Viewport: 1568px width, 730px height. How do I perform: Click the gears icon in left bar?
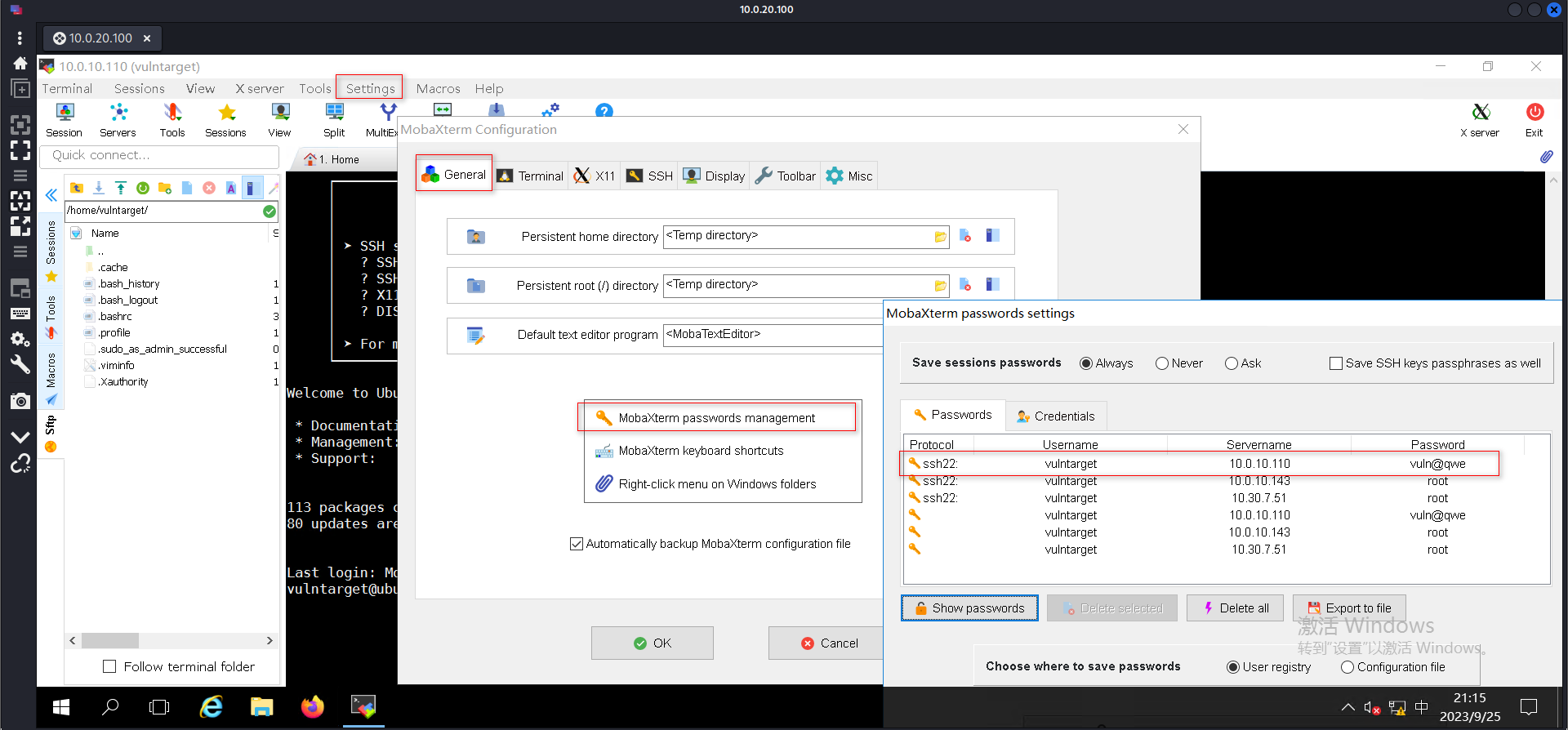coord(20,339)
